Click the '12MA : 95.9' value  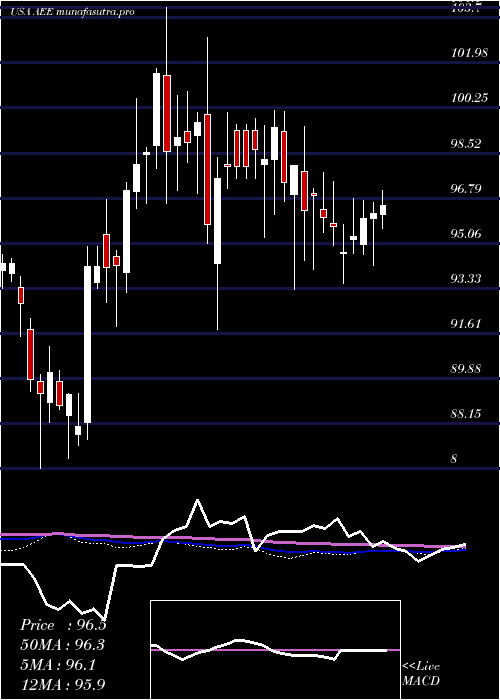[x=63, y=684]
